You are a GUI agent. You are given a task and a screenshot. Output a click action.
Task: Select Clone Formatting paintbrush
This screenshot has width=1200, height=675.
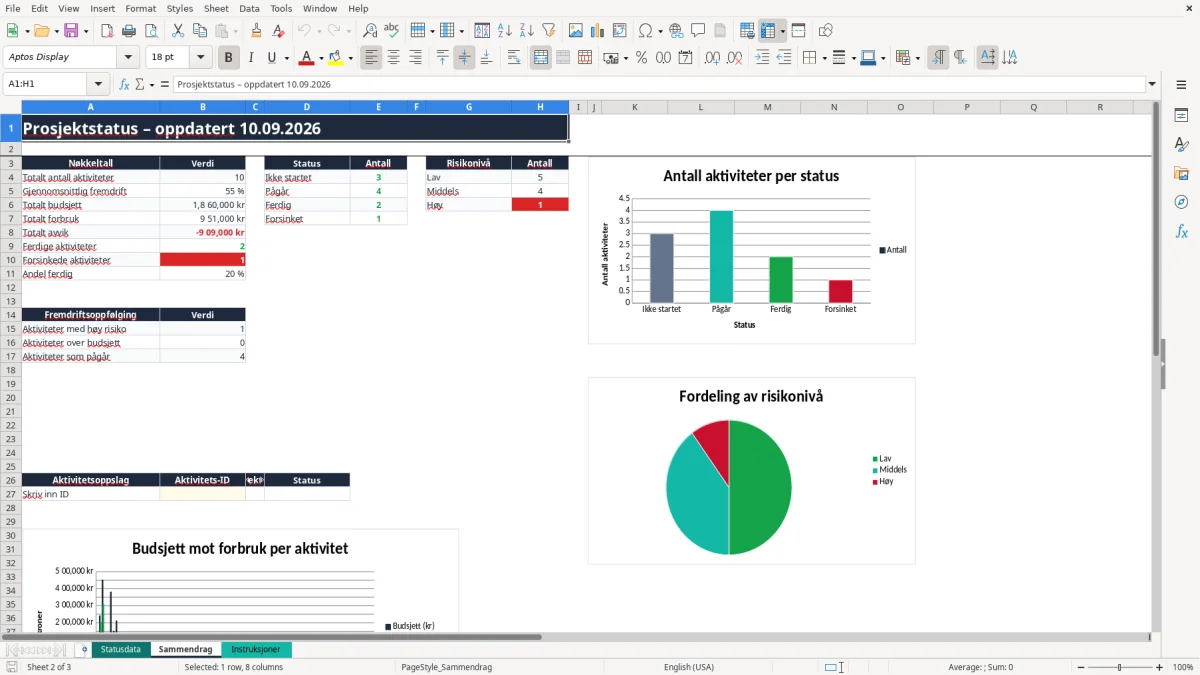pyautogui.click(x=256, y=31)
